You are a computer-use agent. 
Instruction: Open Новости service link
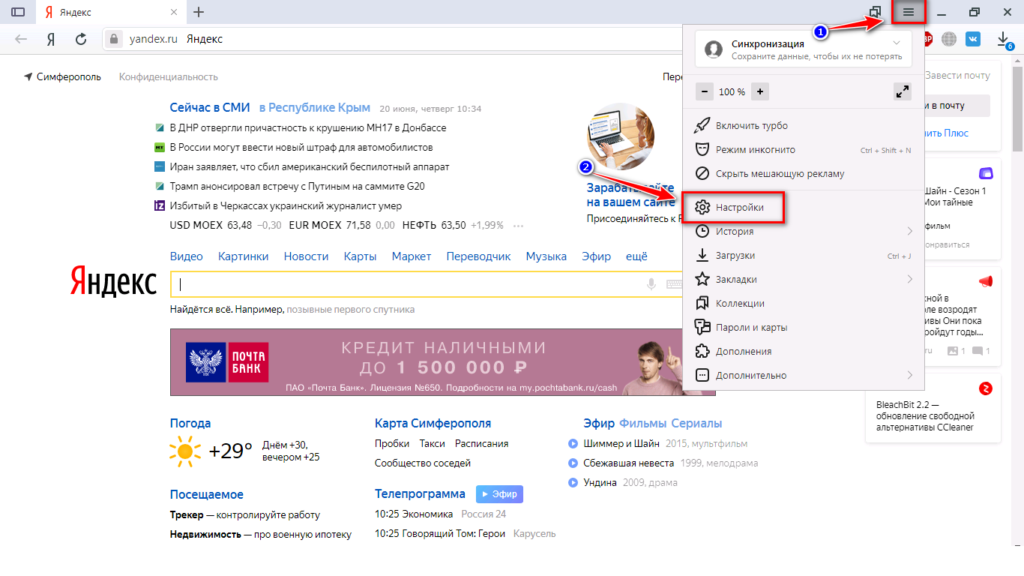(306, 257)
